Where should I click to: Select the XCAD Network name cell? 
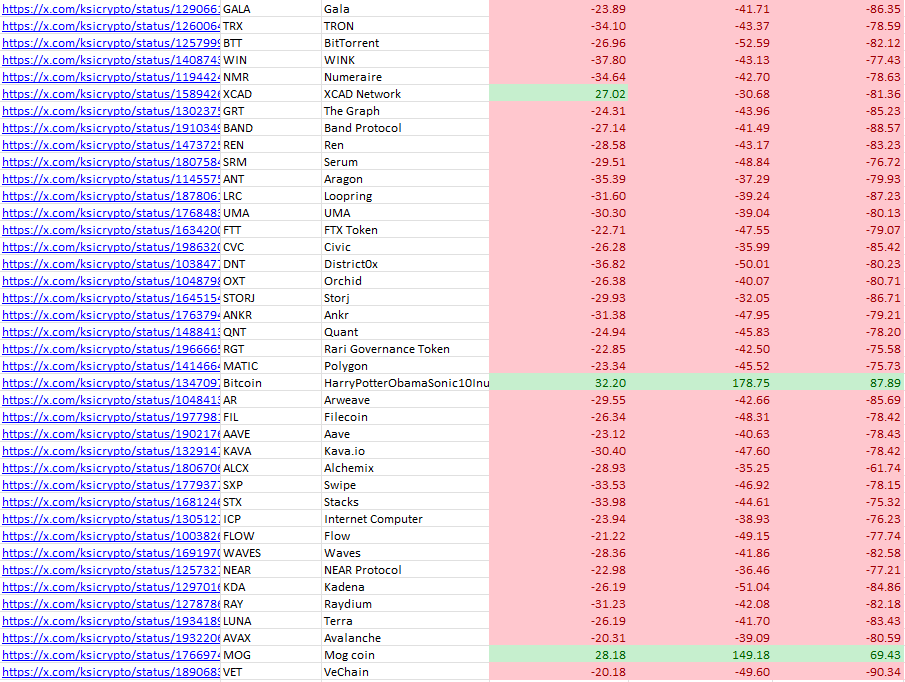pyautogui.click(x=405, y=94)
